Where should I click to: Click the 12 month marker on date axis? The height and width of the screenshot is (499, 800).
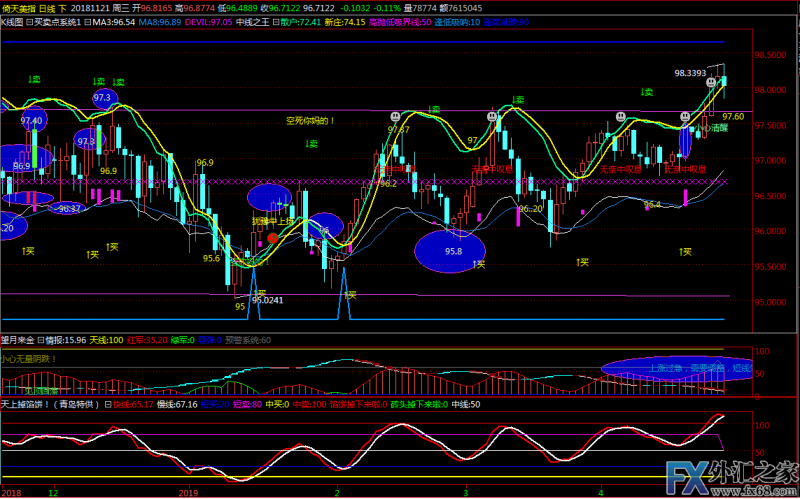(x=53, y=494)
